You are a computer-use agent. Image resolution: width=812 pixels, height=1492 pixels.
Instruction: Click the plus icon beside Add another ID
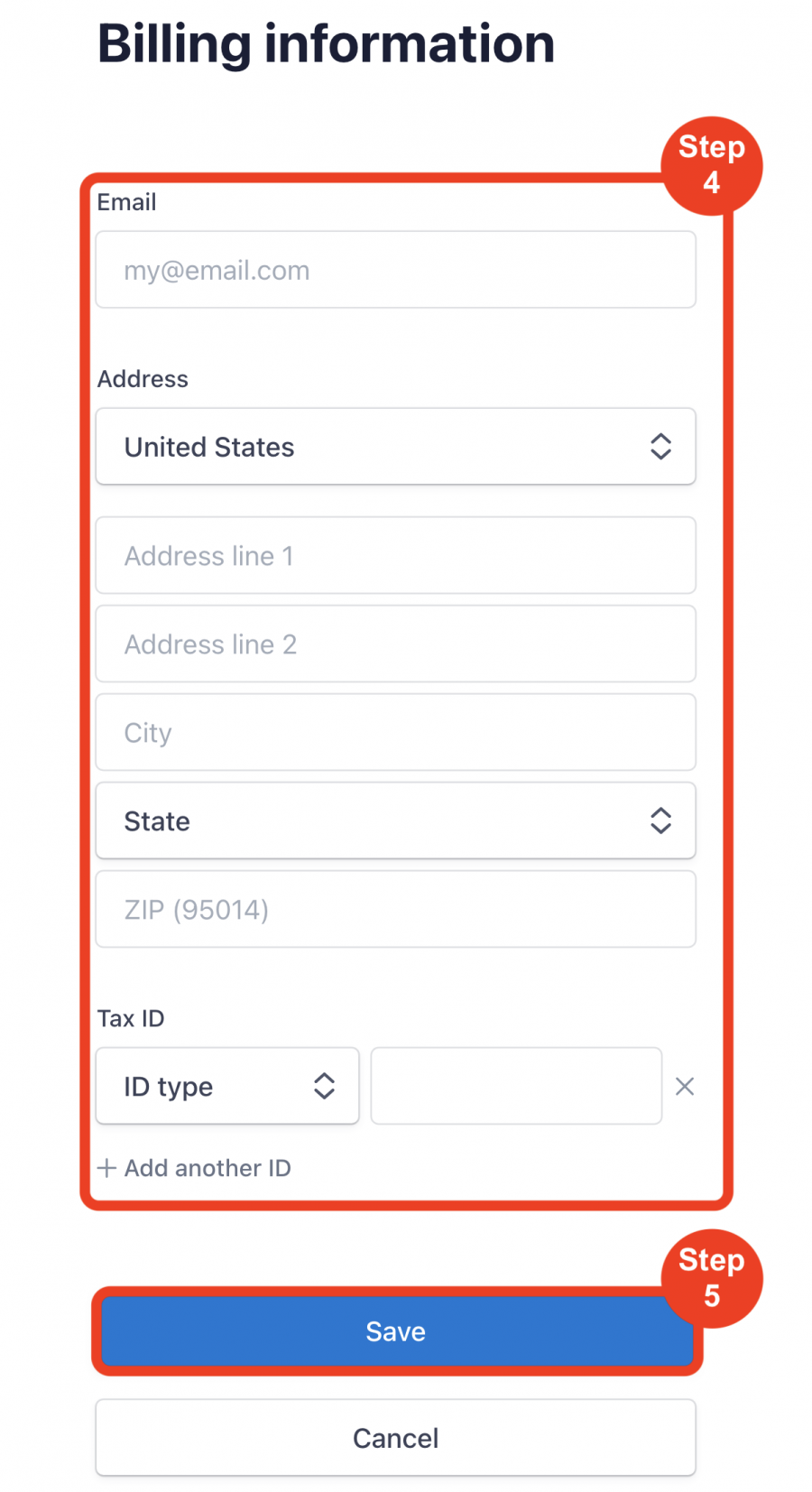point(106,1168)
